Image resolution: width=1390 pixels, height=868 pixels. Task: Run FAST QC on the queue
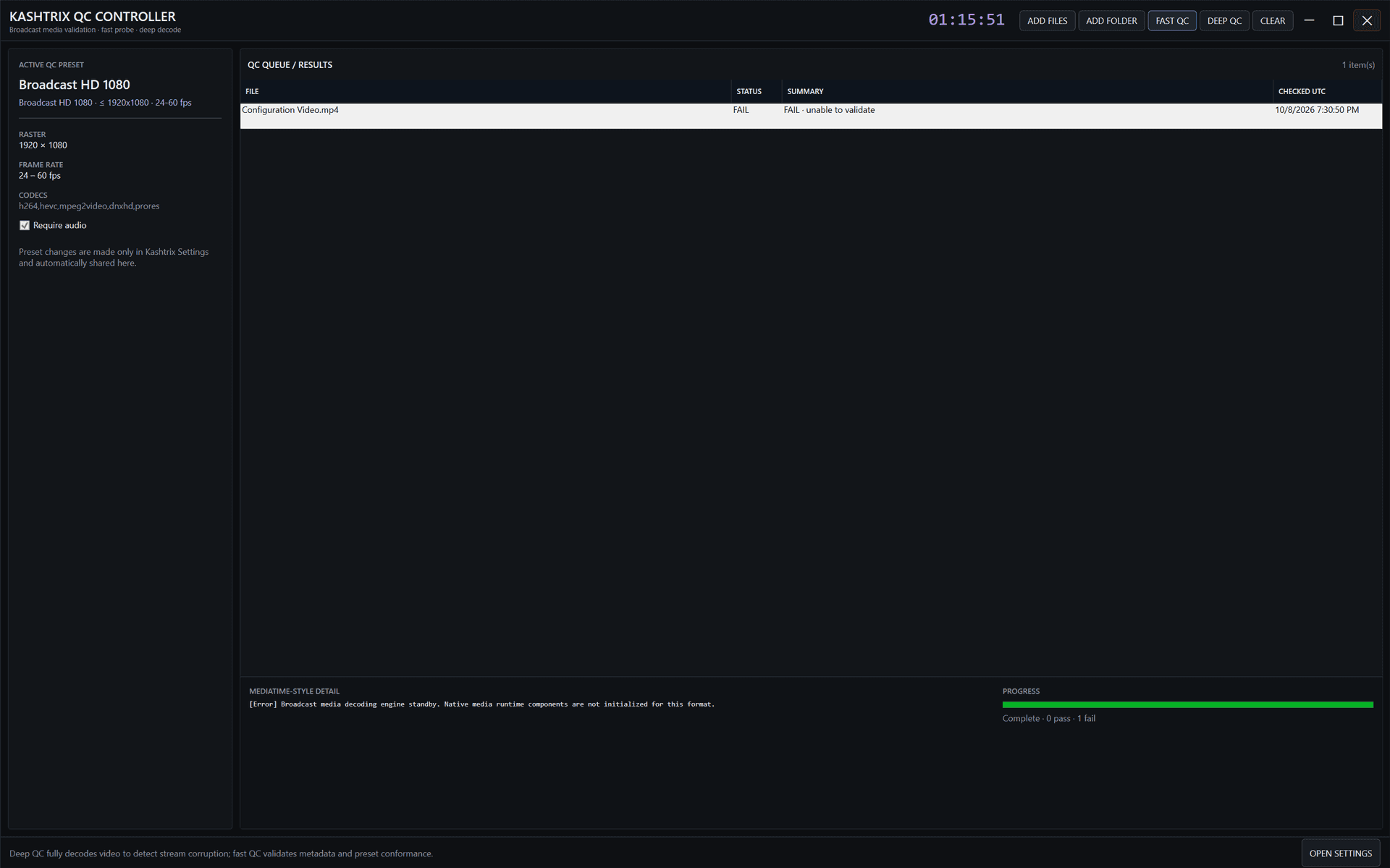1172,21
